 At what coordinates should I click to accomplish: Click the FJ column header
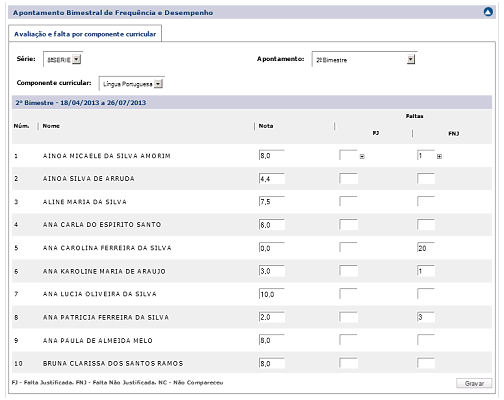tap(376, 133)
